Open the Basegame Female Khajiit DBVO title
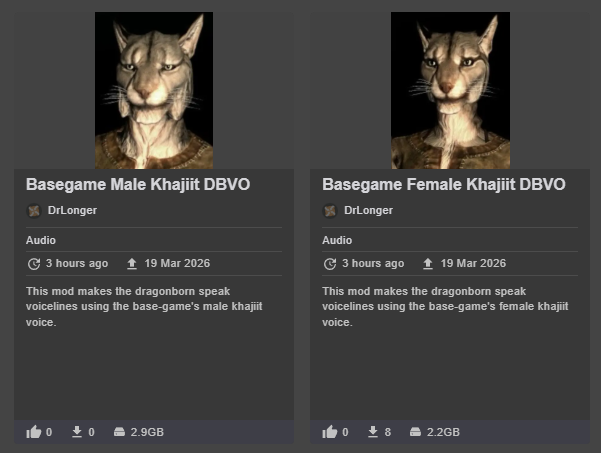 (444, 185)
